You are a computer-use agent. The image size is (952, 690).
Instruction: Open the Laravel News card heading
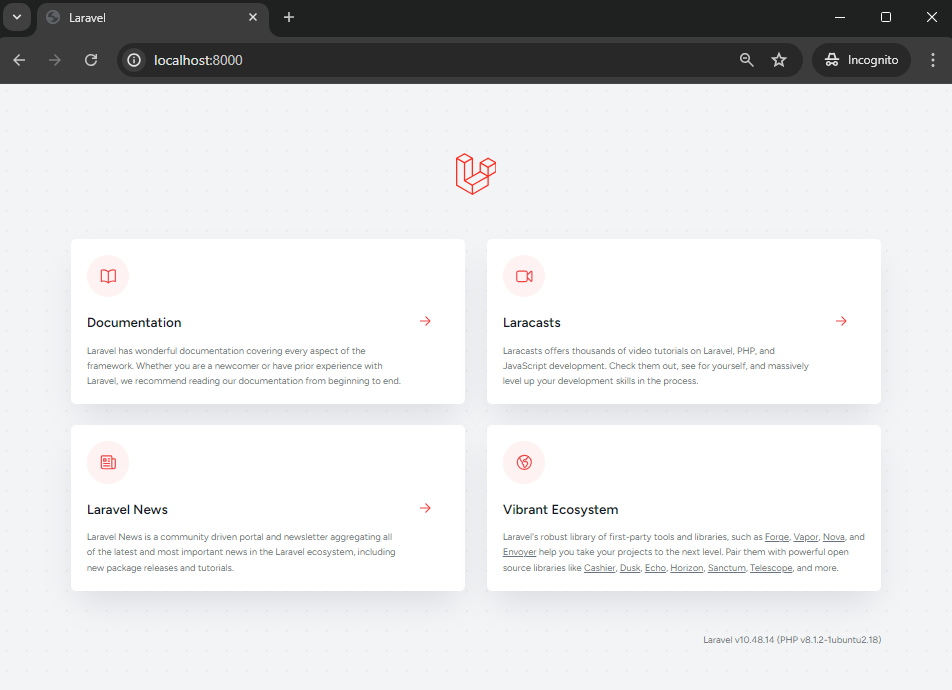click(128, 510)
